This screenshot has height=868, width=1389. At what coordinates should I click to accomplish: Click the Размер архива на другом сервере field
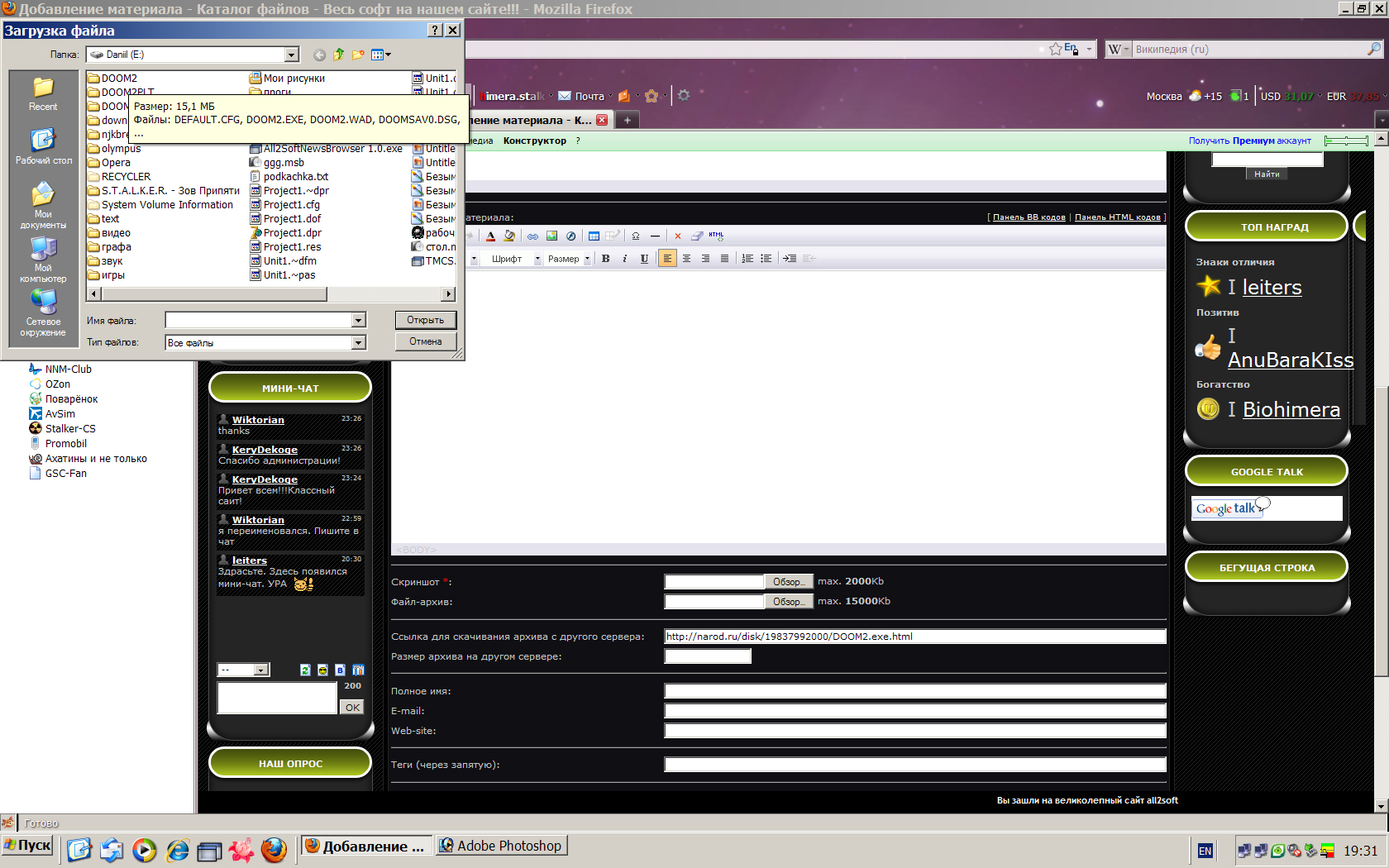[x=708, y=656]
